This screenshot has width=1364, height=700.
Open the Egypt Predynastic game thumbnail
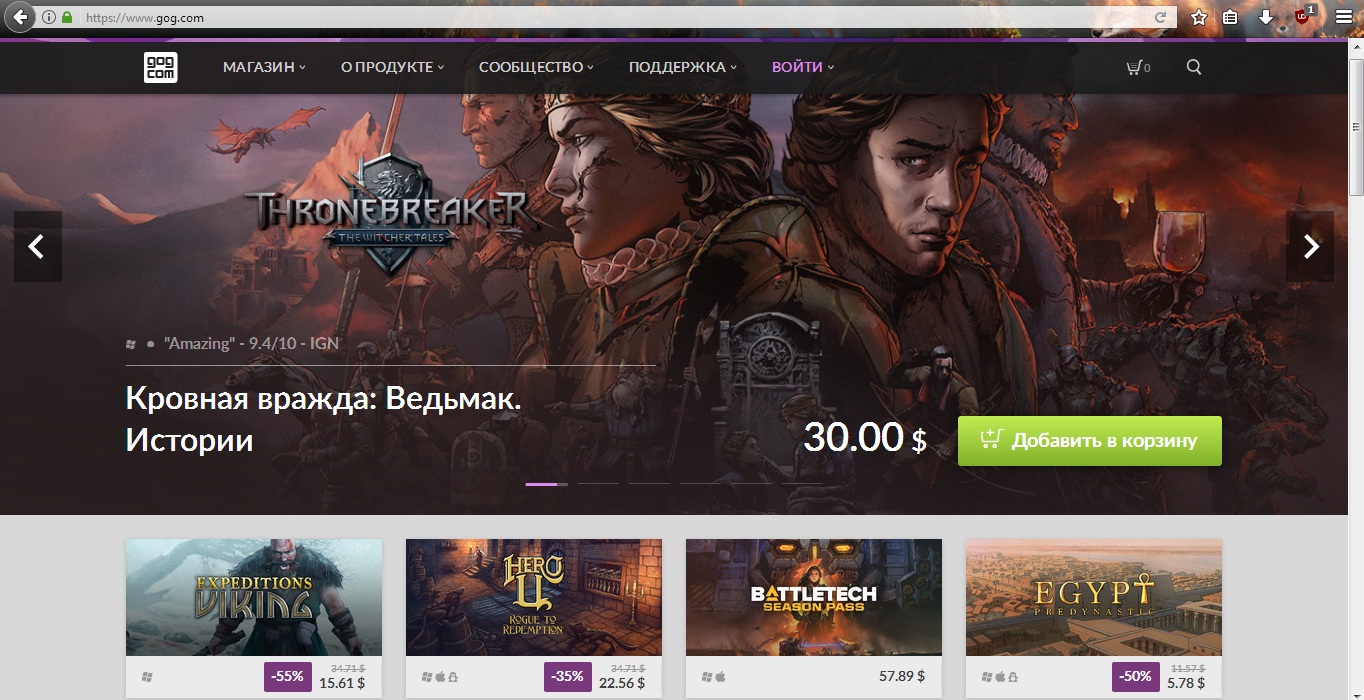click(x=1094, y=597)
